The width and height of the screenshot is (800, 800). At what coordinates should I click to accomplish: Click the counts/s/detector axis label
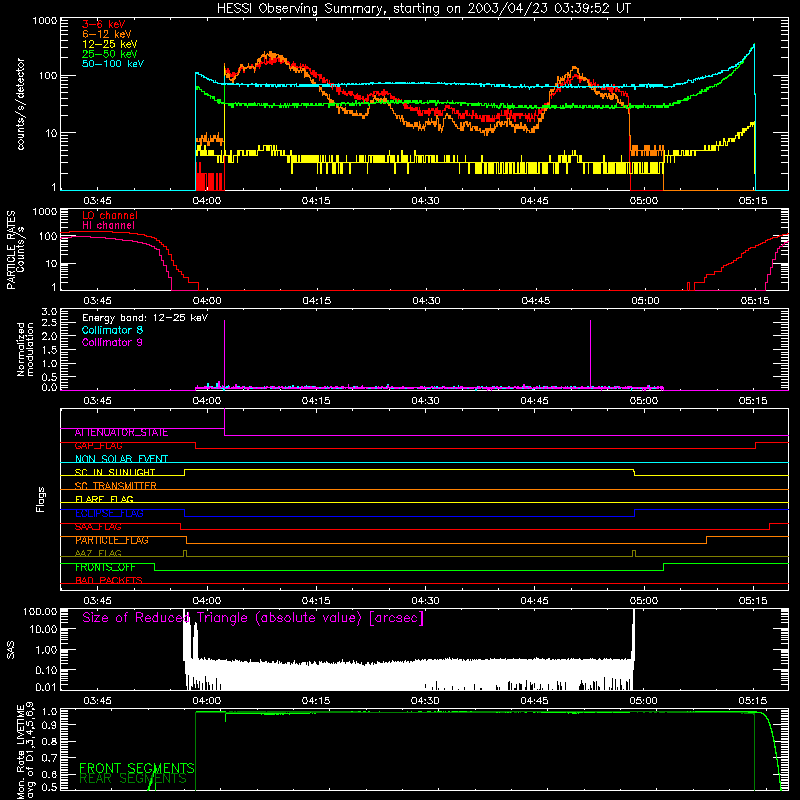pos(20,104)
